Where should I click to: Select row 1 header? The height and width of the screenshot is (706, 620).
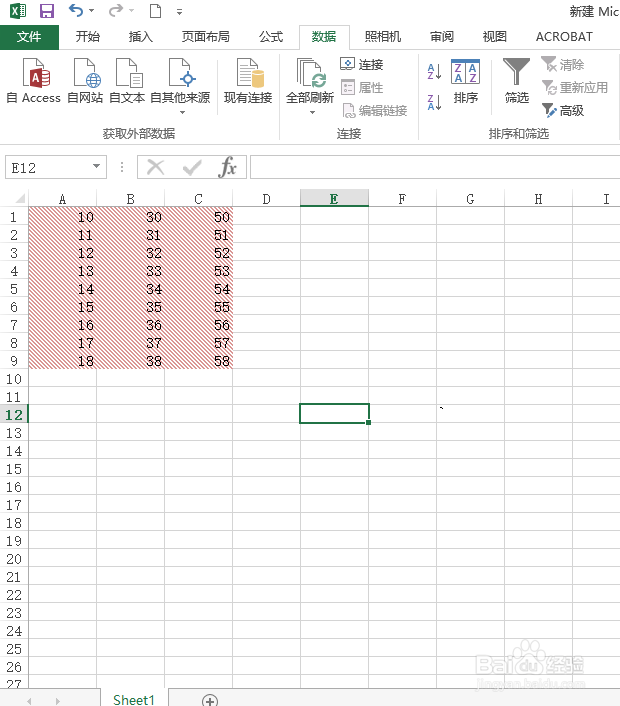coord(14,217)
